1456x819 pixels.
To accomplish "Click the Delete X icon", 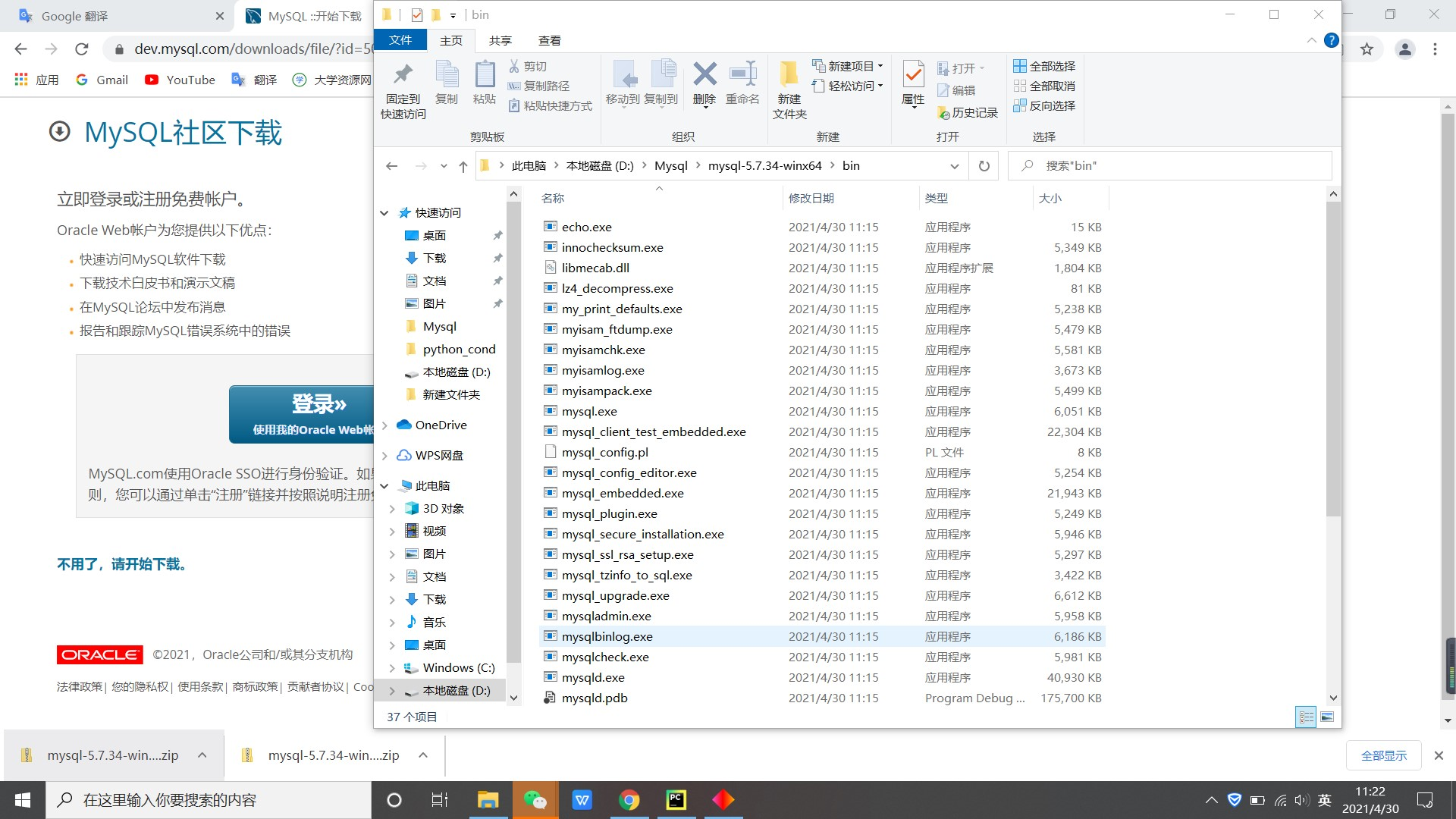I will tap(704, 83).
